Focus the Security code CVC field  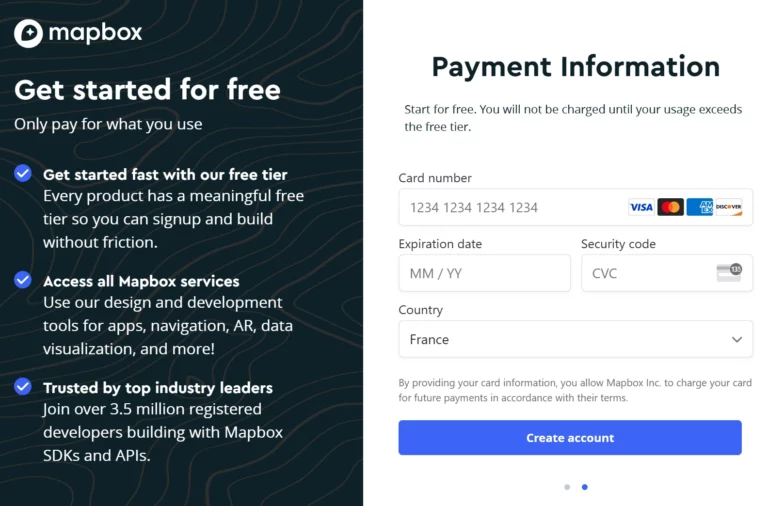667,273
